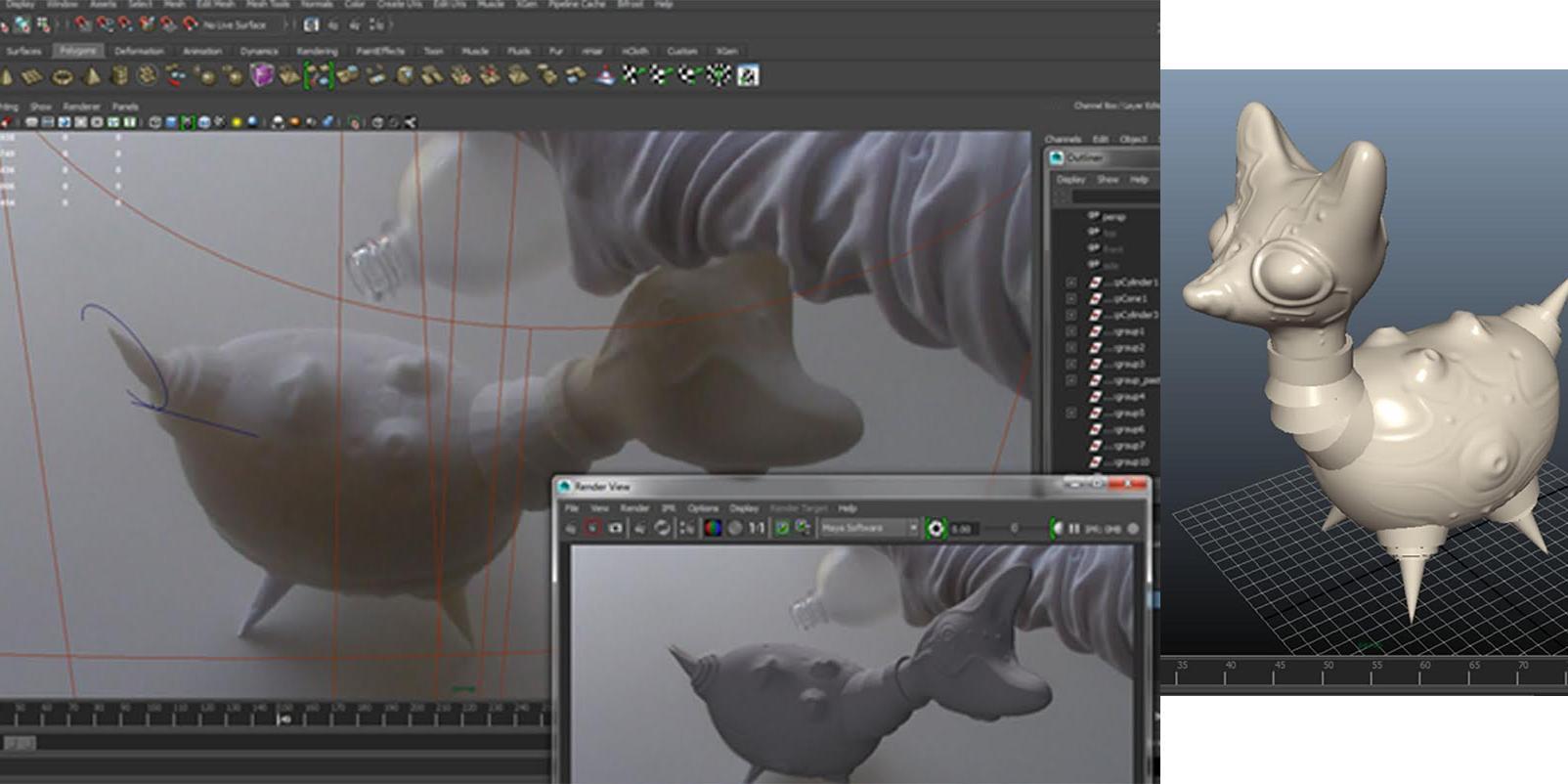The height and width of the screenshot is (784, 1568).
Task: Open the Polygons shelf tab
Action: click(x=78, y=51)
